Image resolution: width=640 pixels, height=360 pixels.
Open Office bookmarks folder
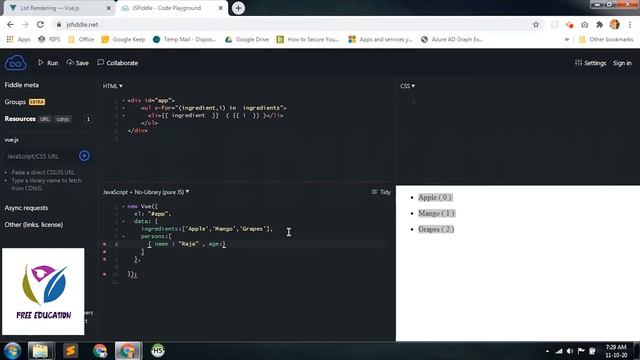tap(81, 40)
